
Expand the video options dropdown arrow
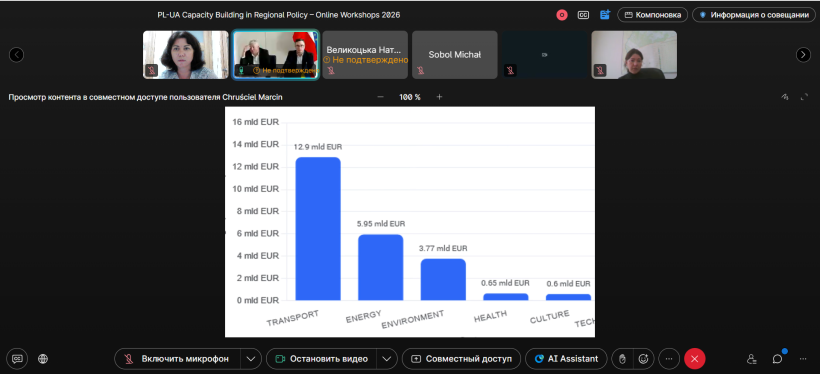pos(386,359)
